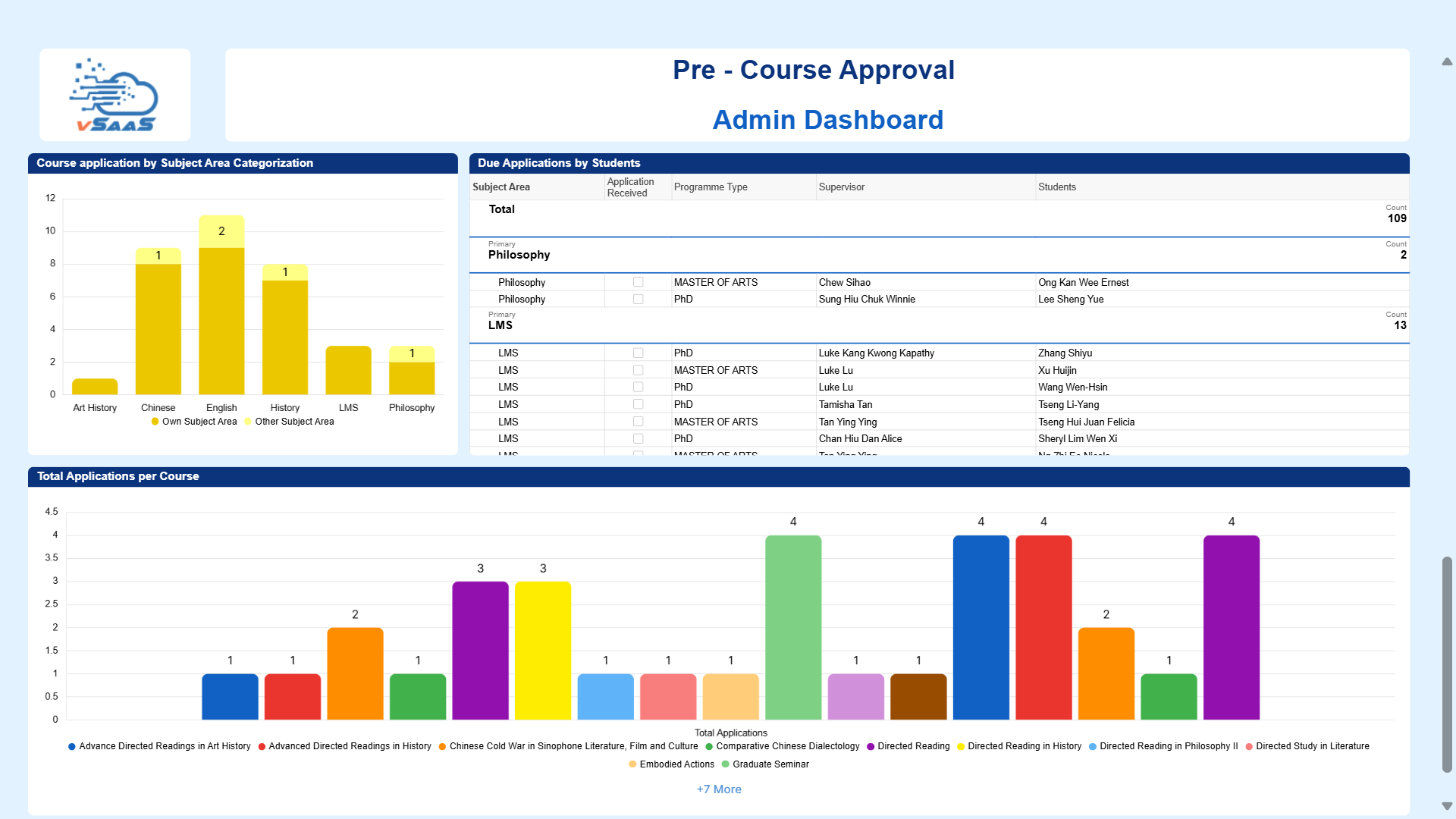Click the Other Subject Area legend dot
Screen dimensions: 1456x819
tap(248, 422)
